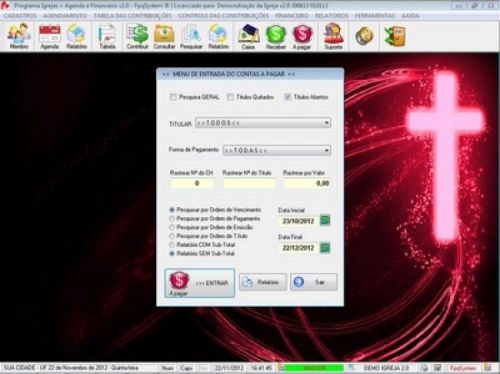Open the Contribuir dollar icon
The height and width of the screenshot is (374, 500).
pyautogui.click(x=137, y=36)
